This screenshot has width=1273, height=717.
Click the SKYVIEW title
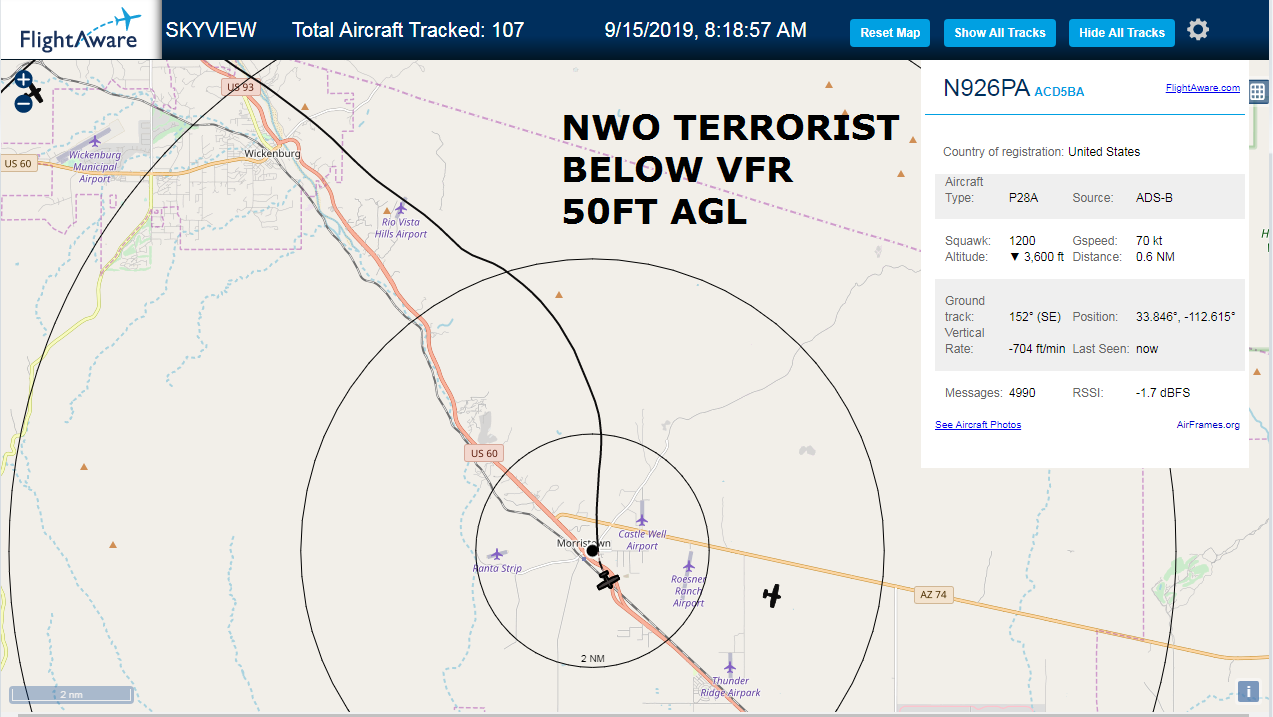pos(211,30)
